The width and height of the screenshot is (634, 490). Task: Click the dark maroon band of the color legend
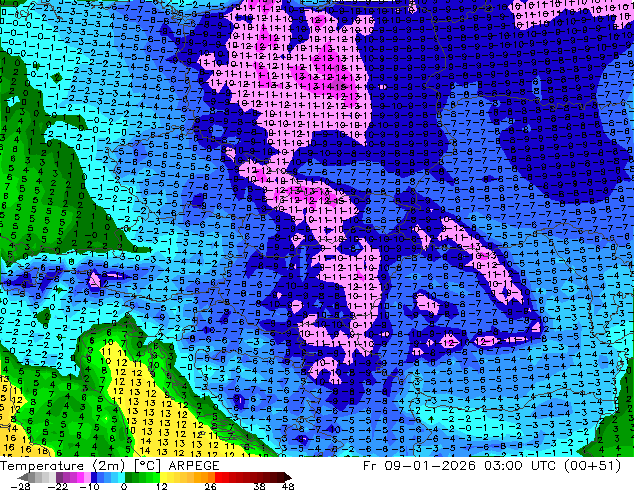tap(277, 477)
